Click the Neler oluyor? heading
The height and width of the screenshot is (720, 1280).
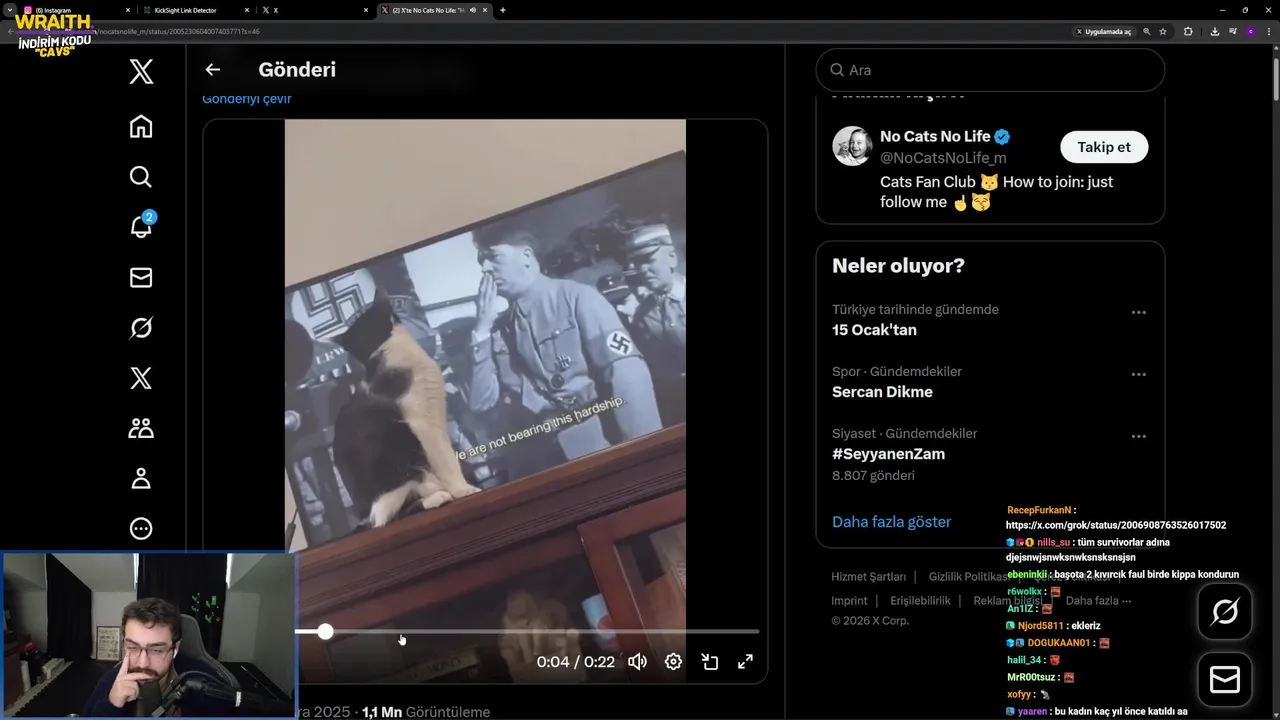(x=898, y=266)
